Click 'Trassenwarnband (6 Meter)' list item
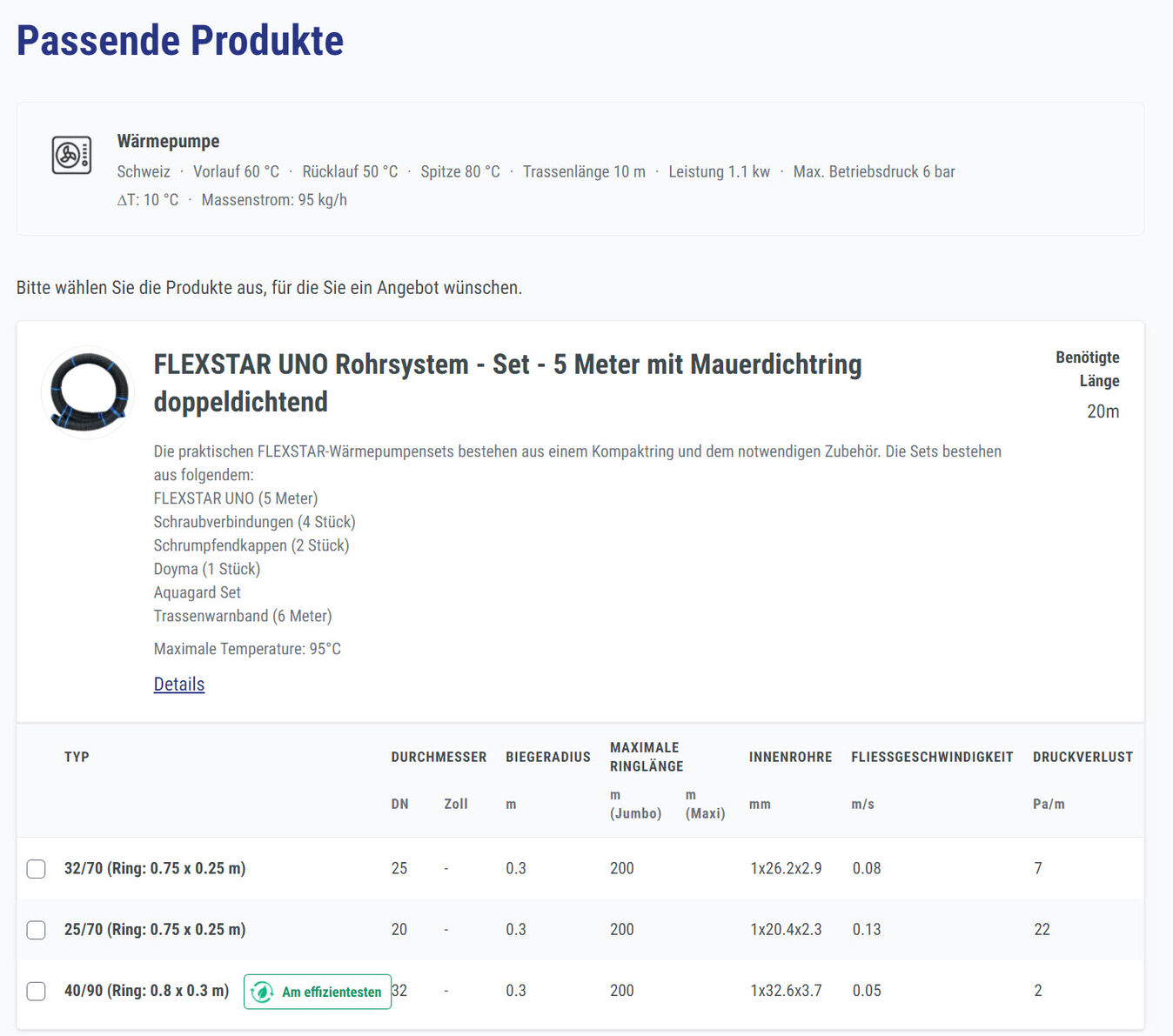The width and height of the screenshot is (1173, 1036). click(x=243, y=616)
